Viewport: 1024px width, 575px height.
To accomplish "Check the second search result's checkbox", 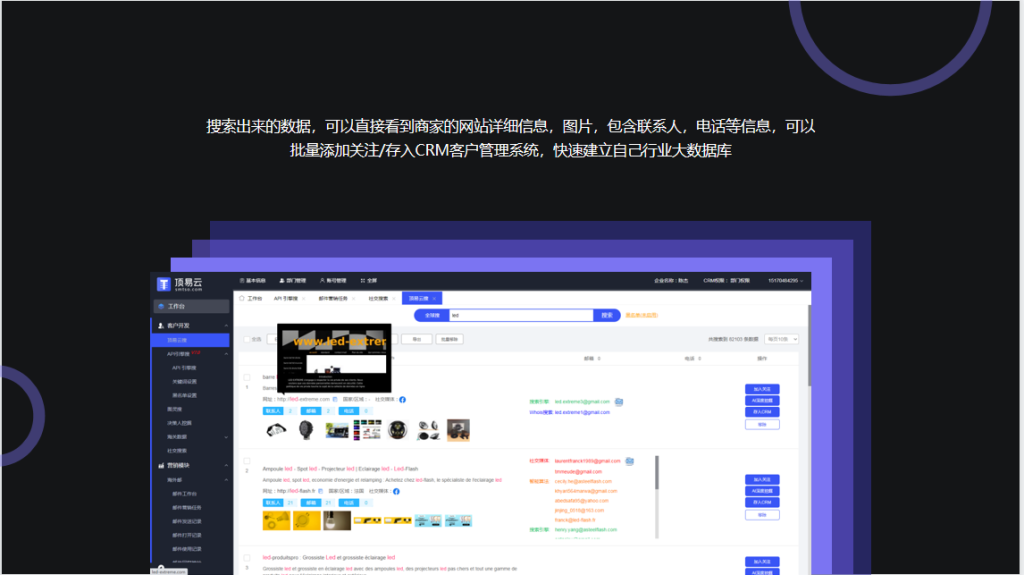I will tap(247, 461).
